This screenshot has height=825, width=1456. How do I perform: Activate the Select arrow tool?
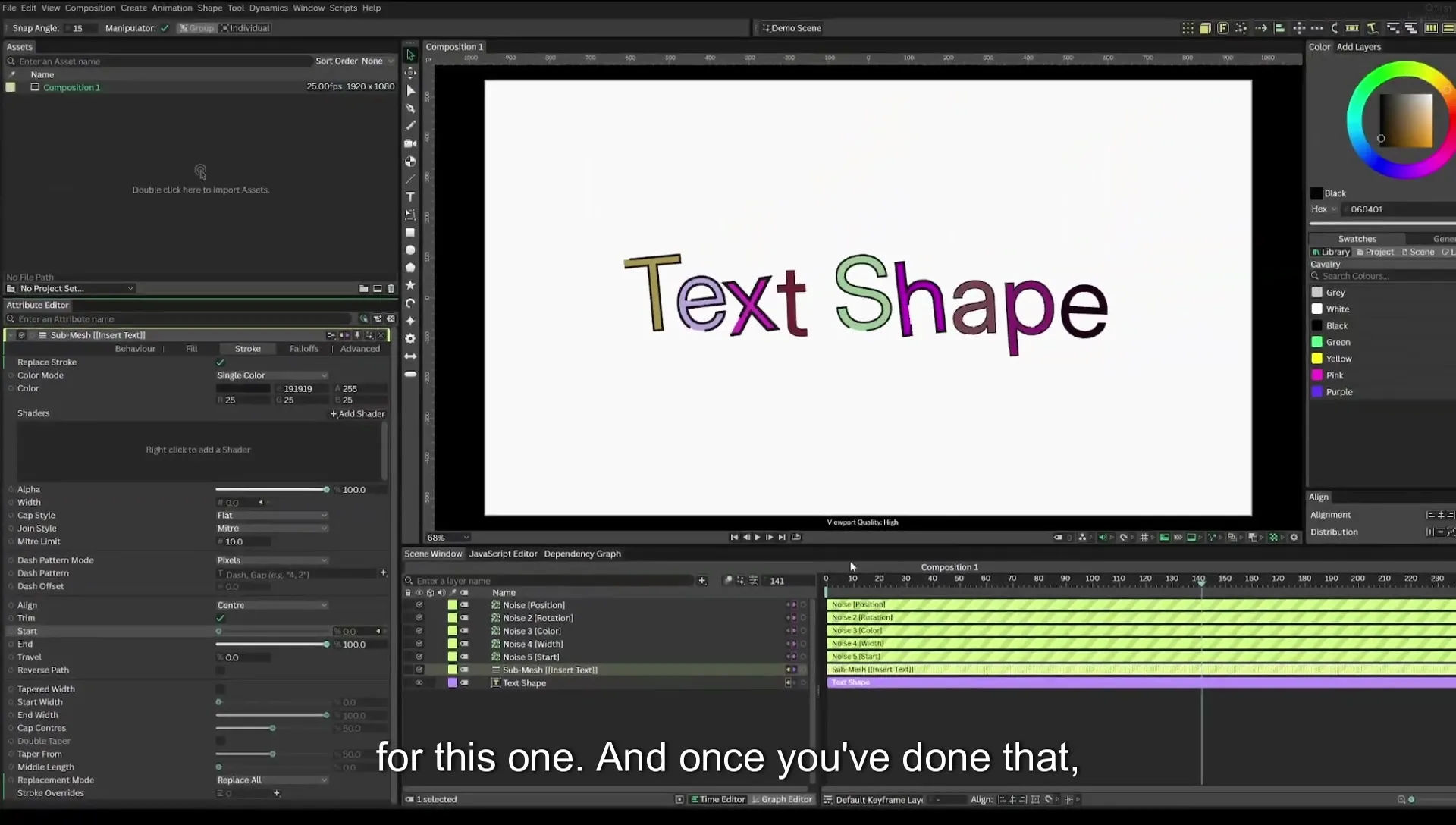410,55
